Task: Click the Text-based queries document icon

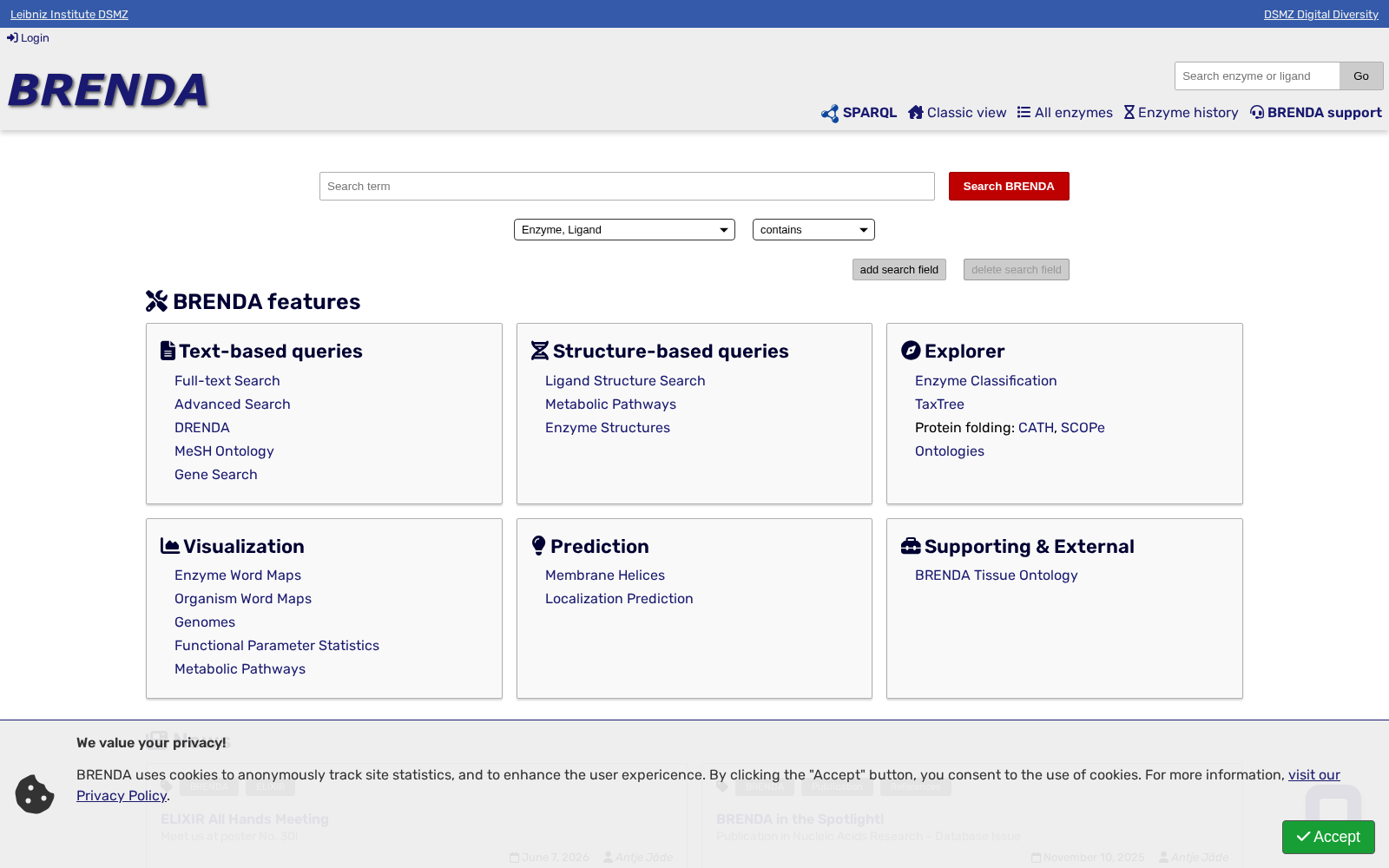Action: [x=168, y=351]
